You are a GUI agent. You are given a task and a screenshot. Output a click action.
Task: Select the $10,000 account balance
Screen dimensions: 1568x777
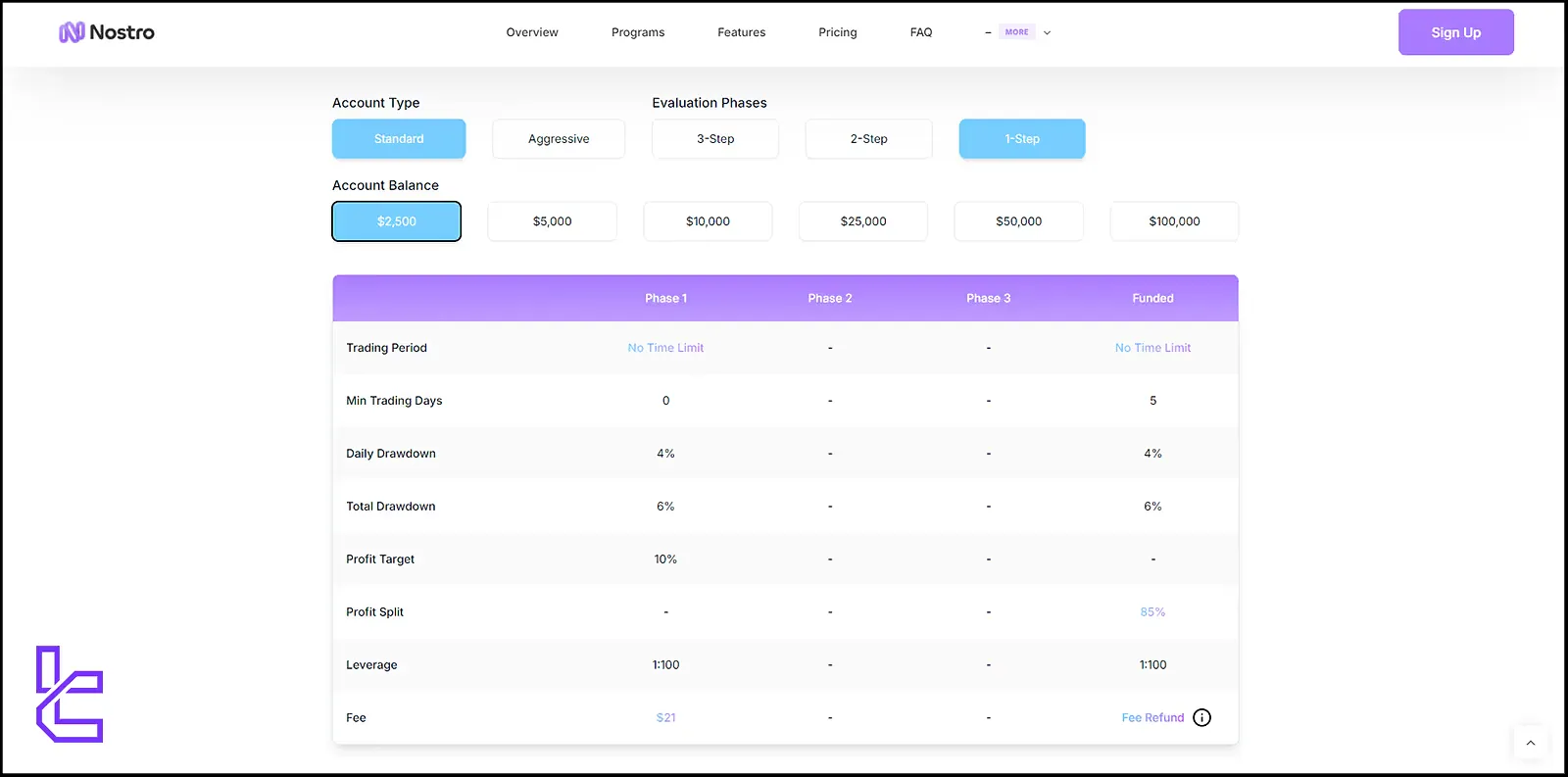(x=708, y=221)
